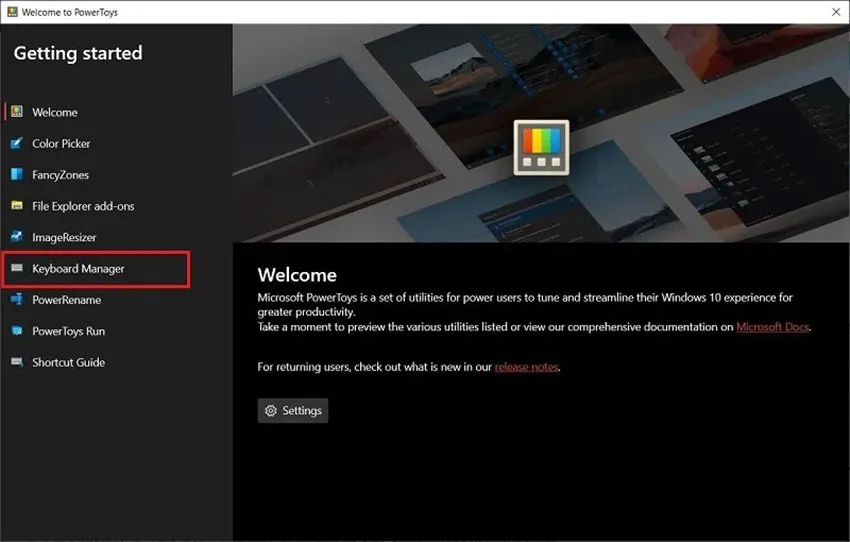Click the PowerRename icon
Screen dimensions: 850x542
coord(17,299)
